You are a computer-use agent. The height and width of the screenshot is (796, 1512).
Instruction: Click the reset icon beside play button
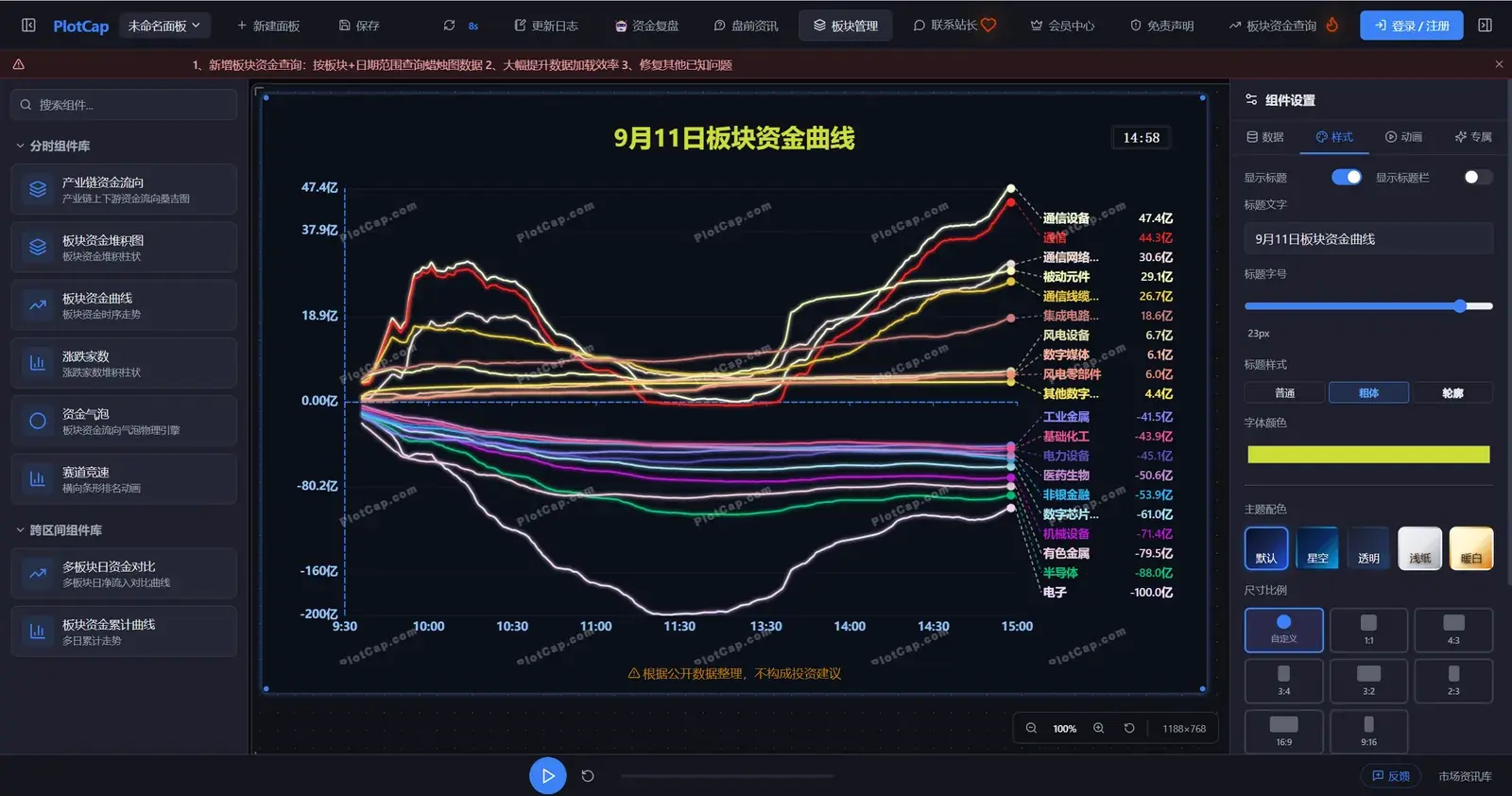[588, 776]
